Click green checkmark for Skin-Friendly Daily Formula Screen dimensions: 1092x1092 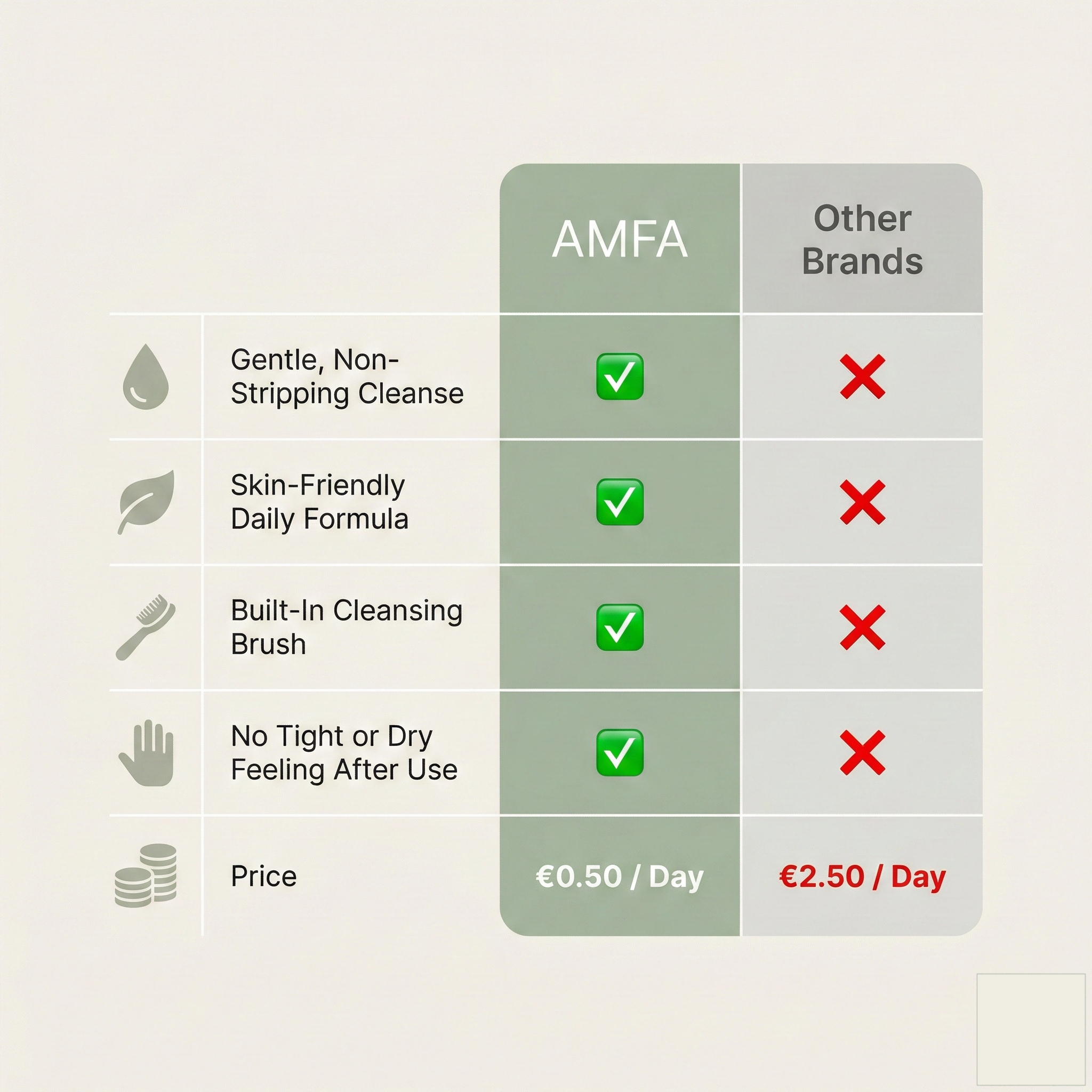click(620, 502)
